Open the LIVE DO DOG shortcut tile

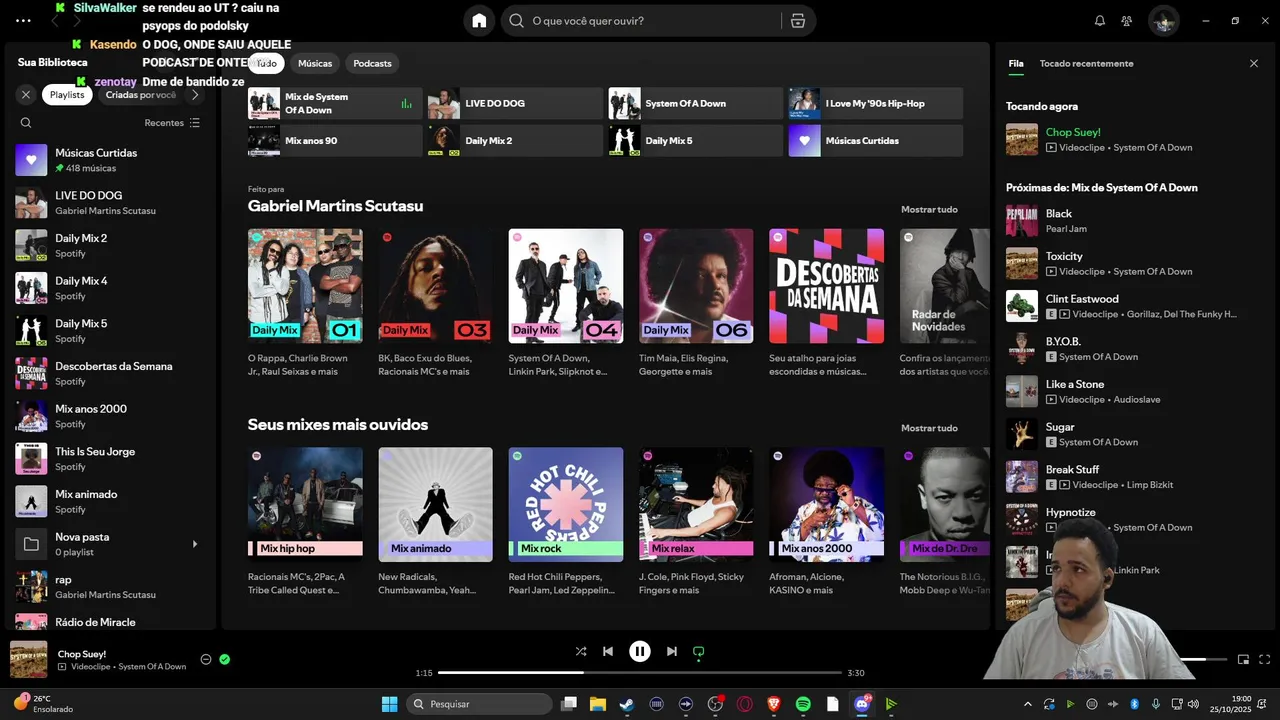click(515, 103)
